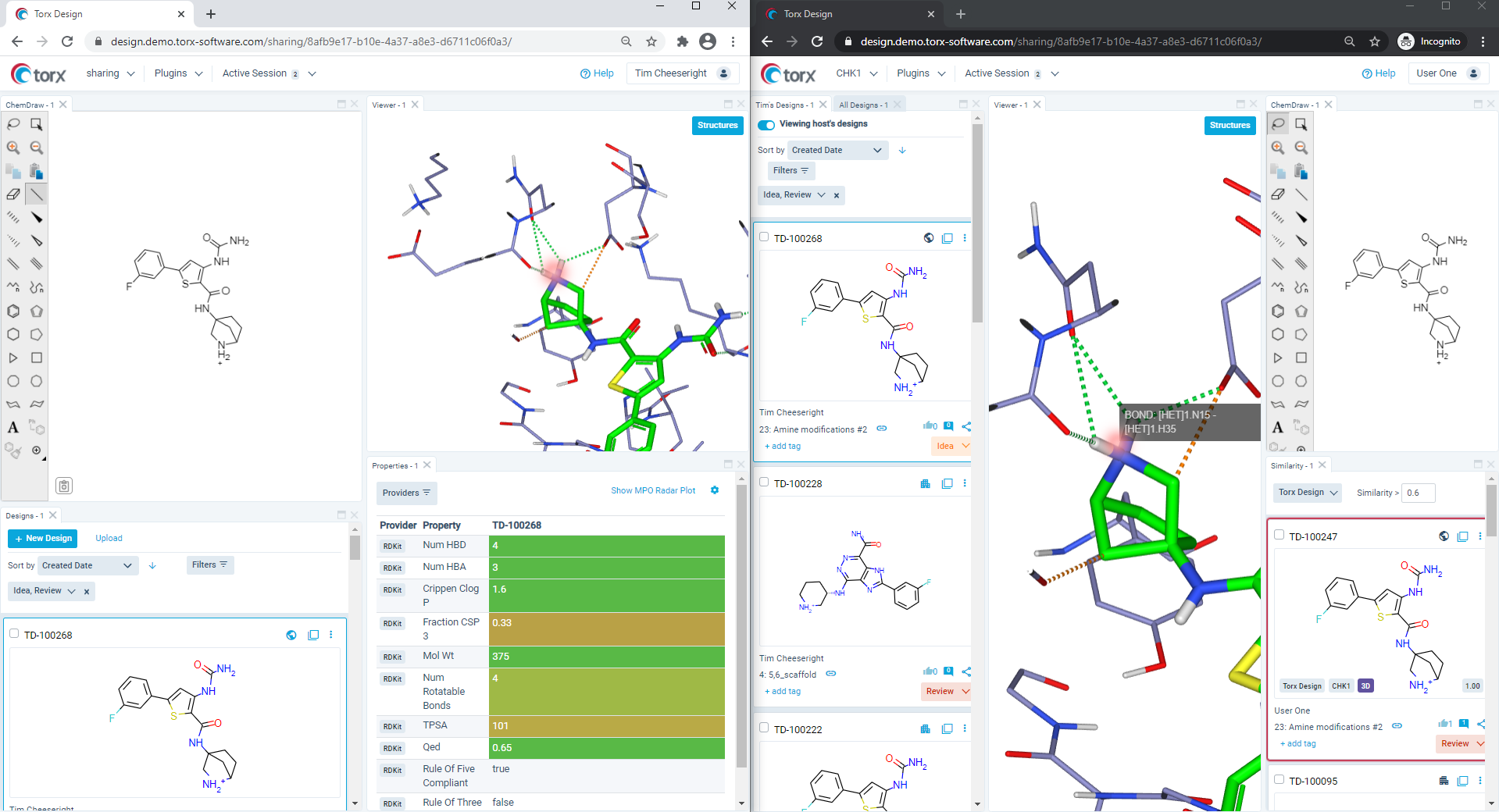Click share icon on TD-100228 card
The width and height of the screenshot is (1499, 812).
[966, 671]
